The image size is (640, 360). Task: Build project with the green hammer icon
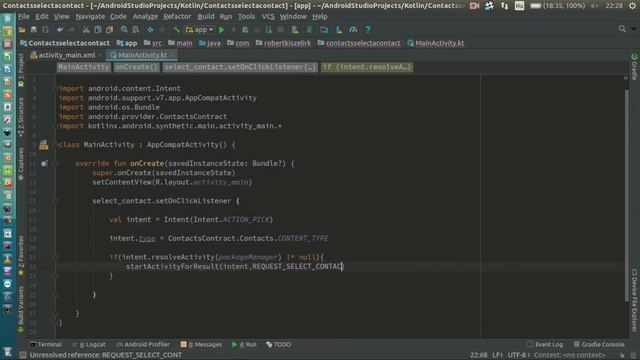point(176,30)
